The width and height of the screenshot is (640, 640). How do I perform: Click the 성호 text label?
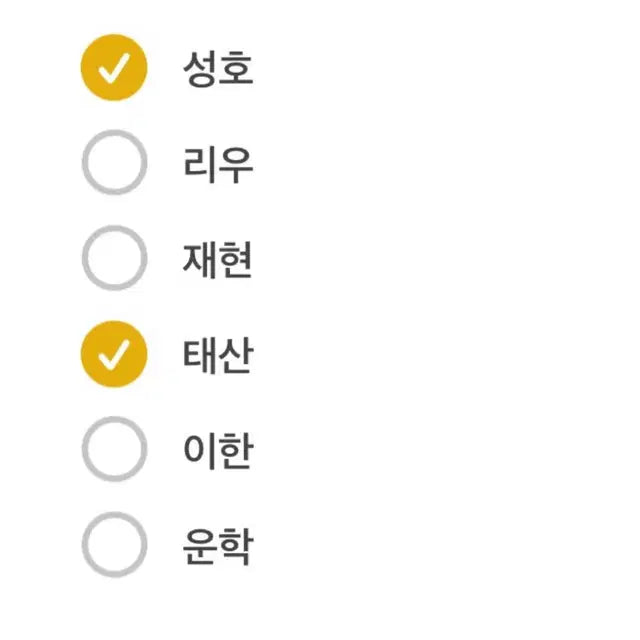click(217, 68)
